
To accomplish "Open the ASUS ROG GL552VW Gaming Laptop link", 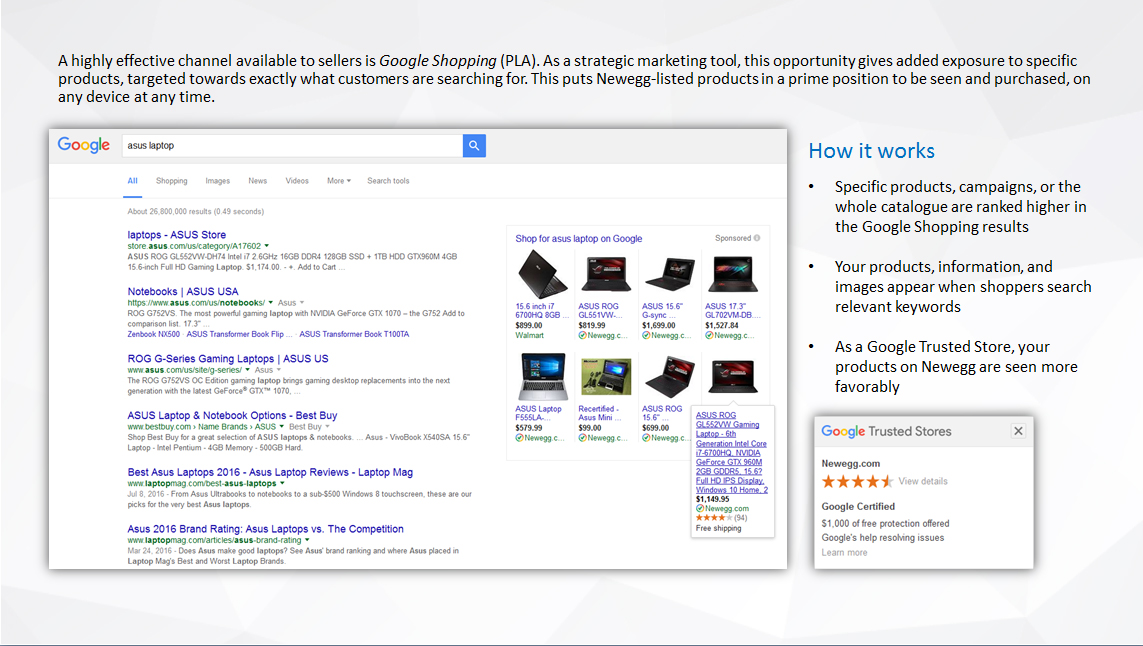I will point(732,453).
